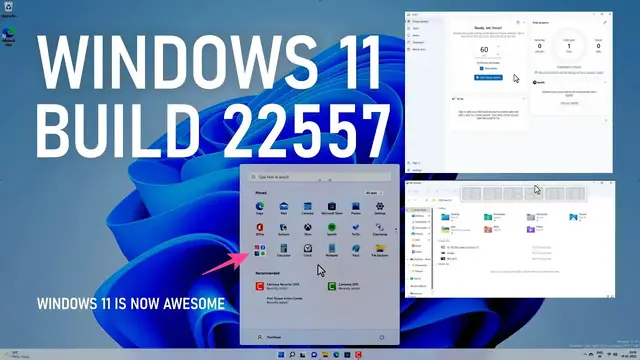The width and height of the screenshot is (640, 360).
Task: Decrease focus session minutes with down arrow
Action: (498, 54)
